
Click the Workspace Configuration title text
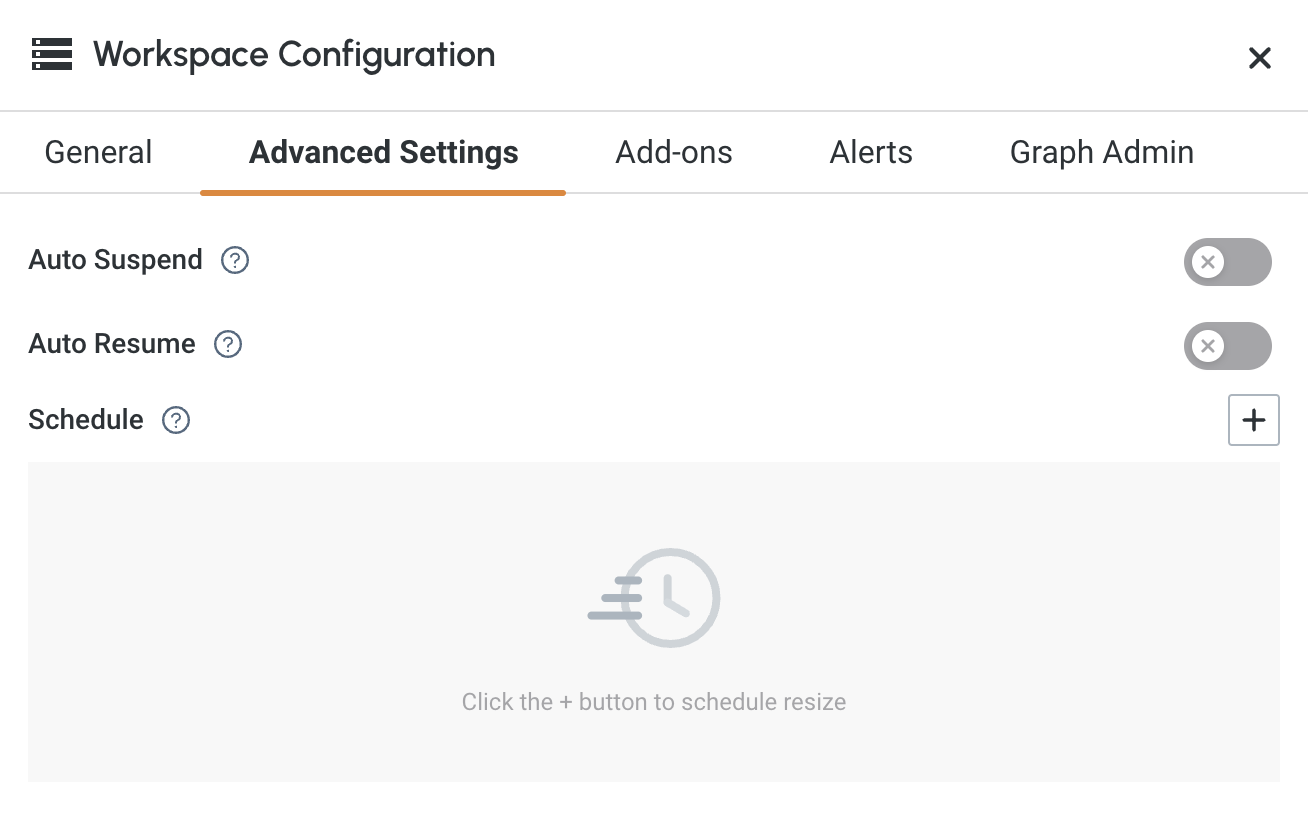coord(294,54)
